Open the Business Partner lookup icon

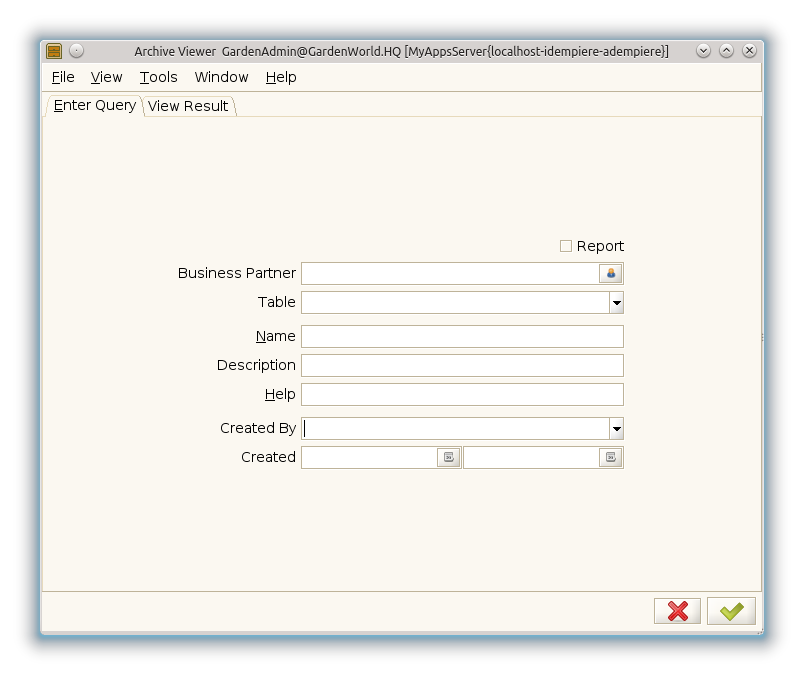(x=611, y=273)
